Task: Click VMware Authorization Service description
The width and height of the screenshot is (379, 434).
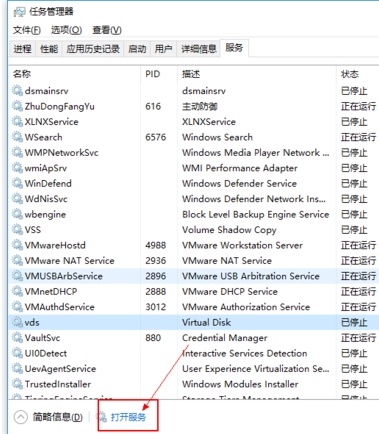Action: point(246,307)
